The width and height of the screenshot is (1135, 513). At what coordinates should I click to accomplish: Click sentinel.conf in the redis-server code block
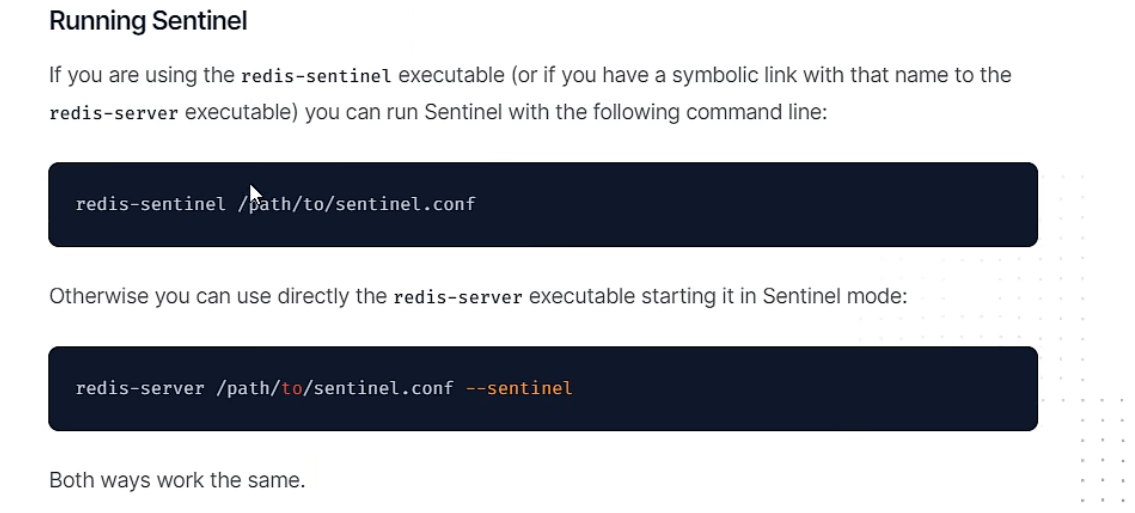(384, 389)
